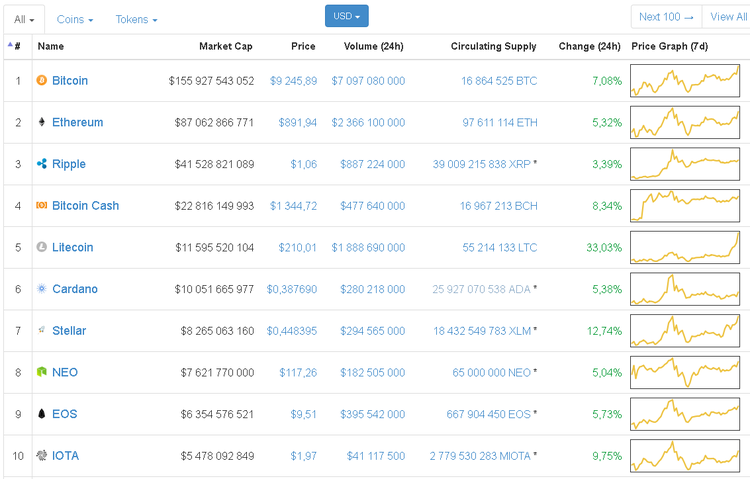Click Stellar change 12,74%
Screen dimensions: 750x479
click(x=605, y=331)
